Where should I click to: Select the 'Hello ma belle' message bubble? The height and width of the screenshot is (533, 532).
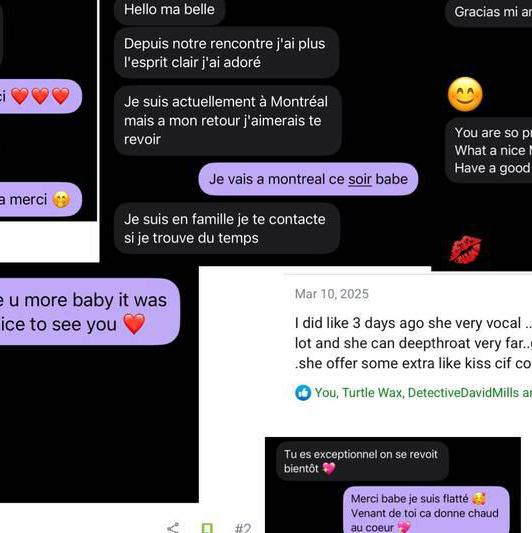(169, 10)
